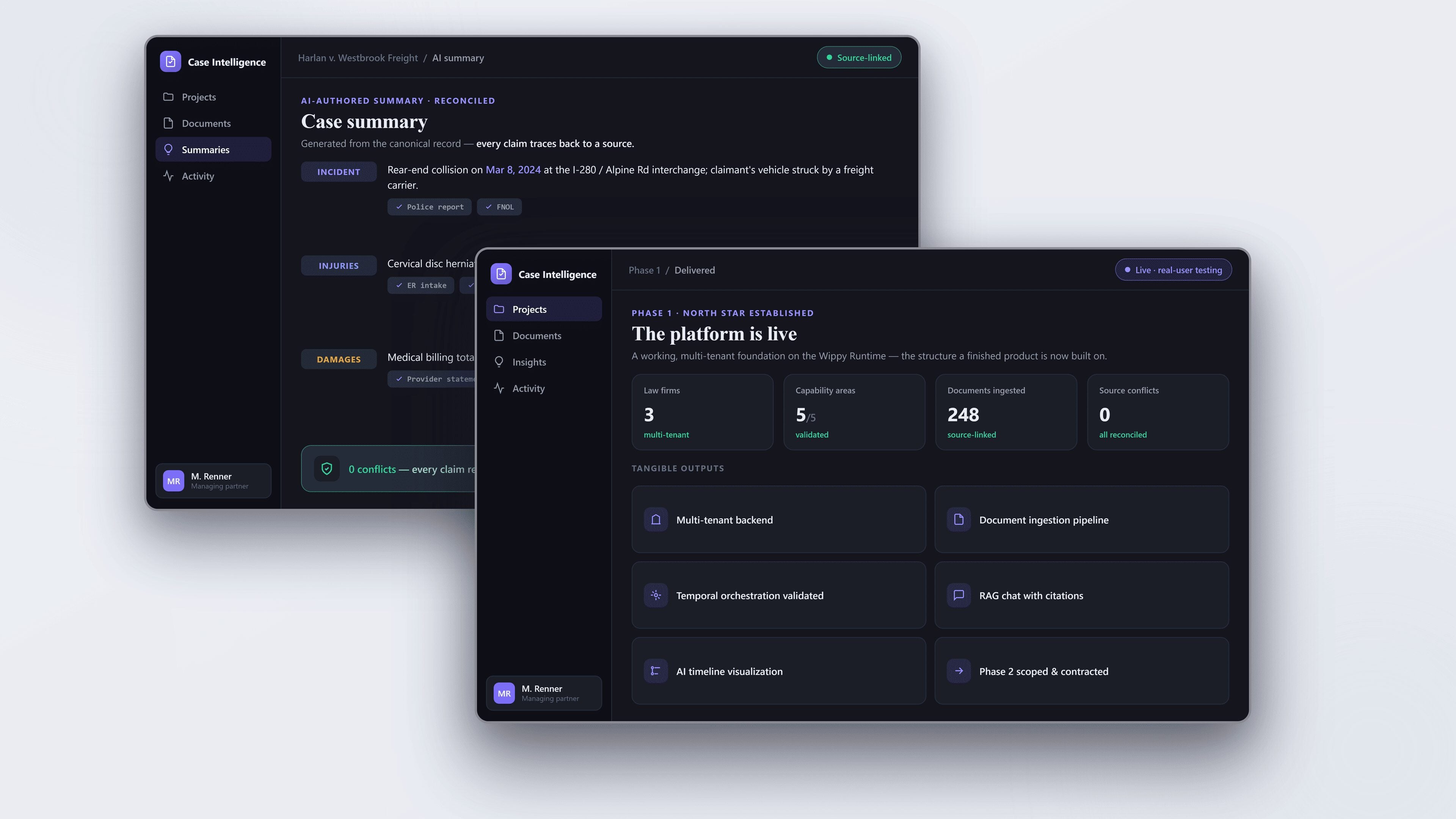Open Activity in the front window sidebar
Viewport: 1456px width, 819px height.
pyautogui.click(x=544, y=388)
